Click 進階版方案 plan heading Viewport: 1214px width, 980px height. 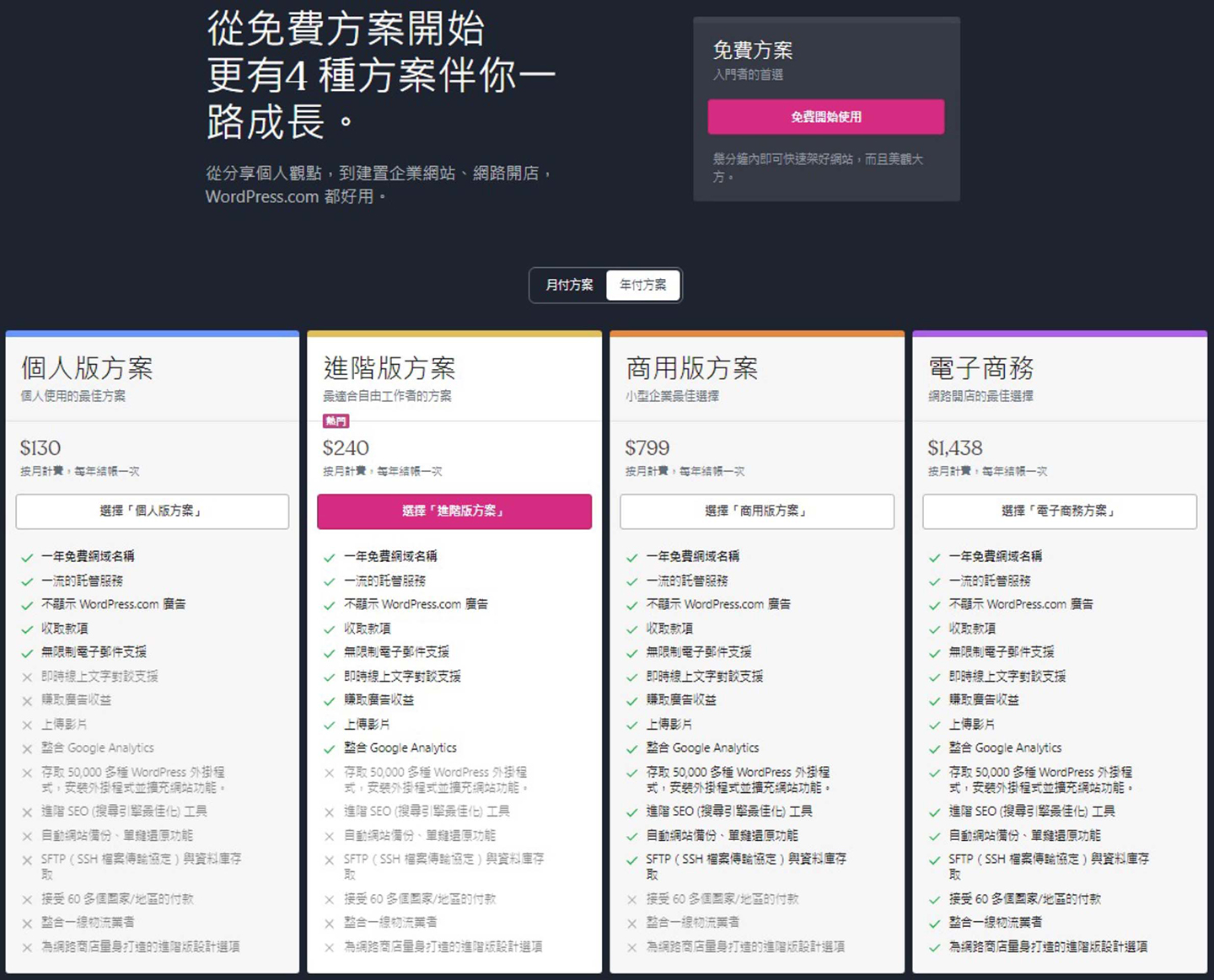pyautogui.click(x=389, y=368)
